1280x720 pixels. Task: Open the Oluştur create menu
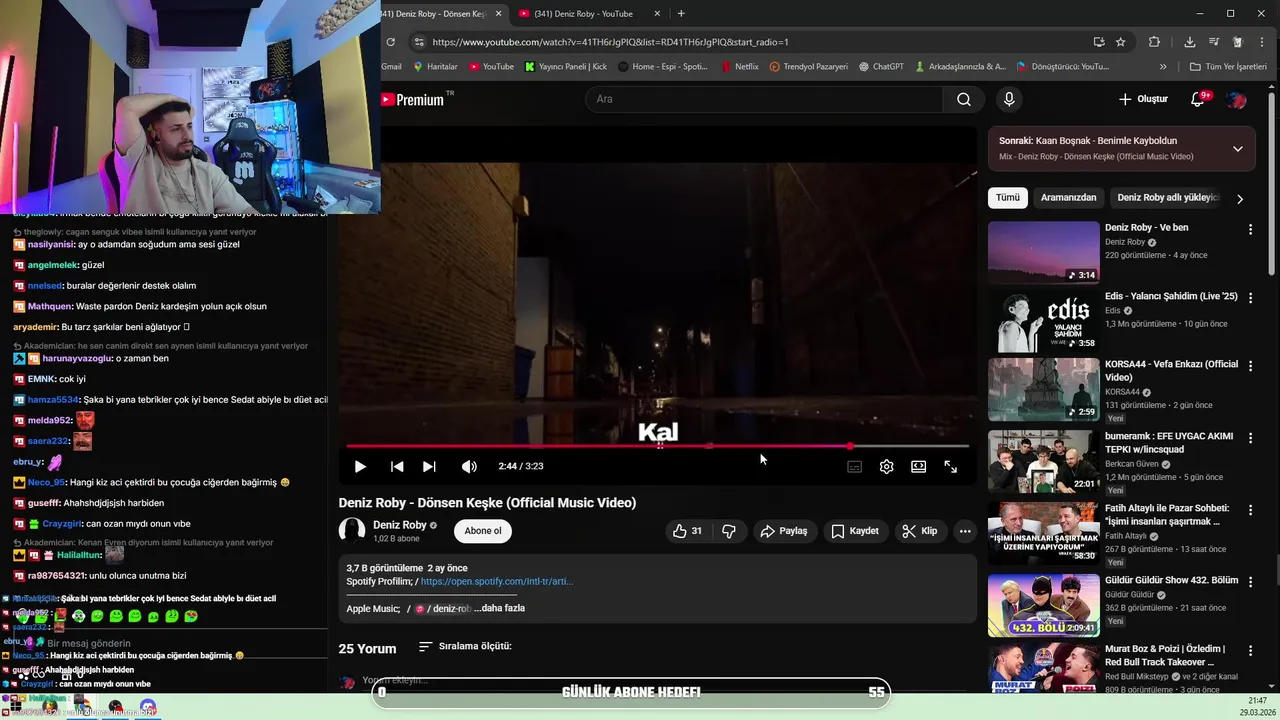pyautogui.click(x=1144, y=99)
